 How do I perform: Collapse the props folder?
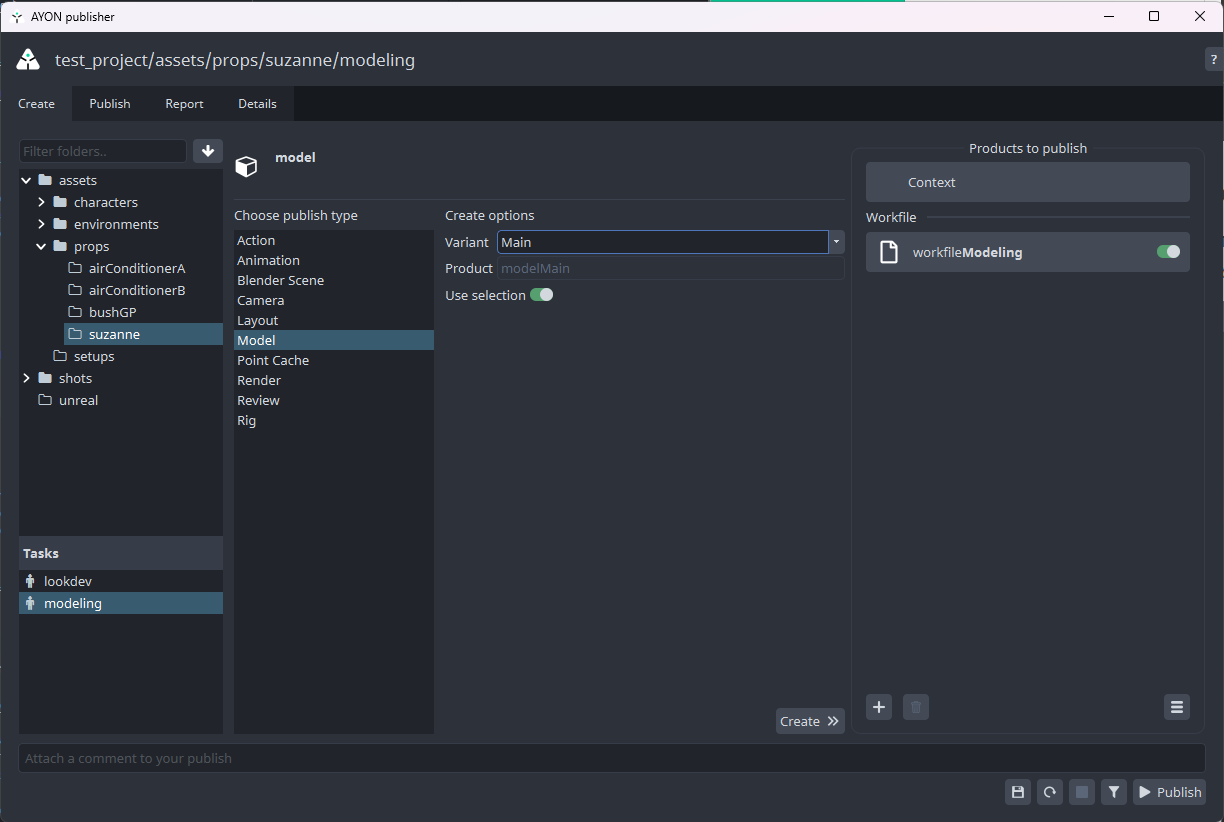[41, 246]
